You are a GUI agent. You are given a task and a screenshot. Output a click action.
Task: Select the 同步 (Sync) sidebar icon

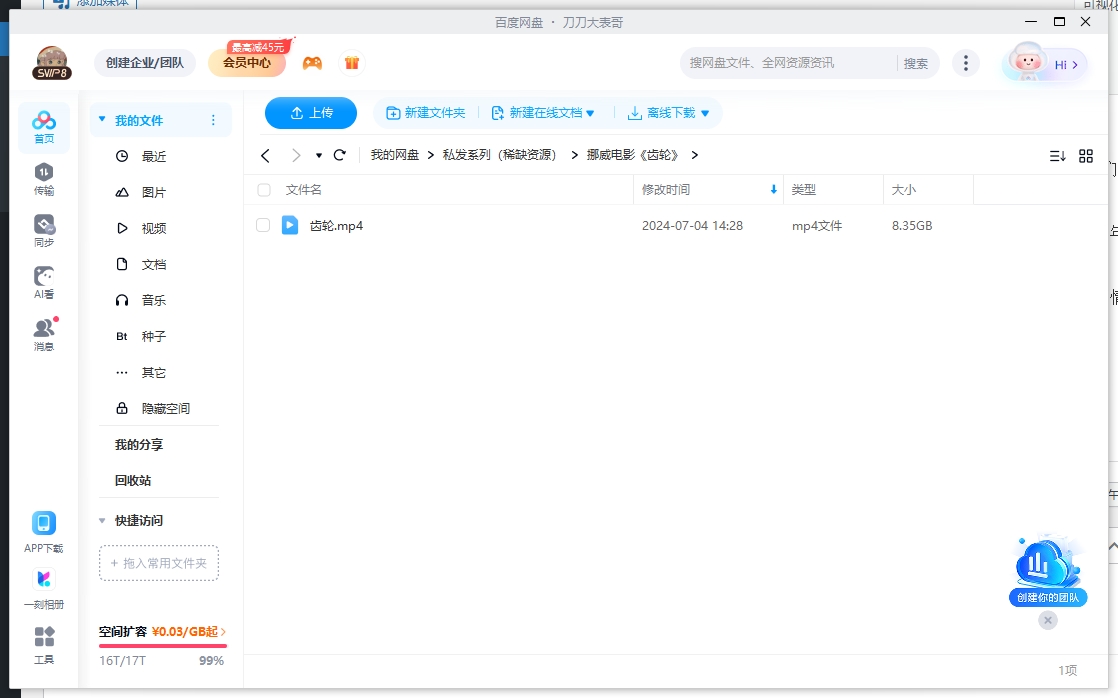(43, 228)
